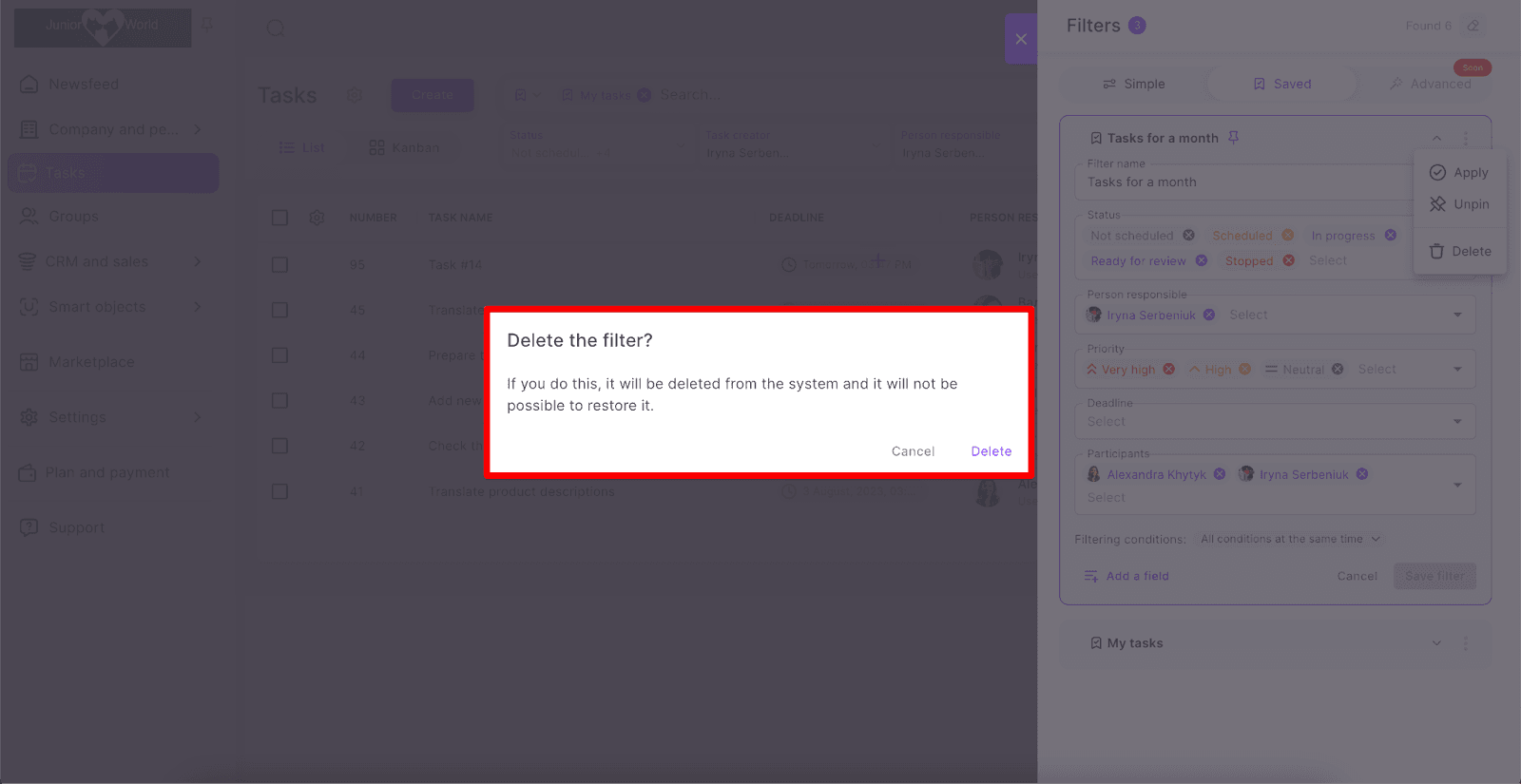The width and height of the screenshot is (1521, 784).
Task: Cancel the delete filter dialog
Action: pos(913,451)
